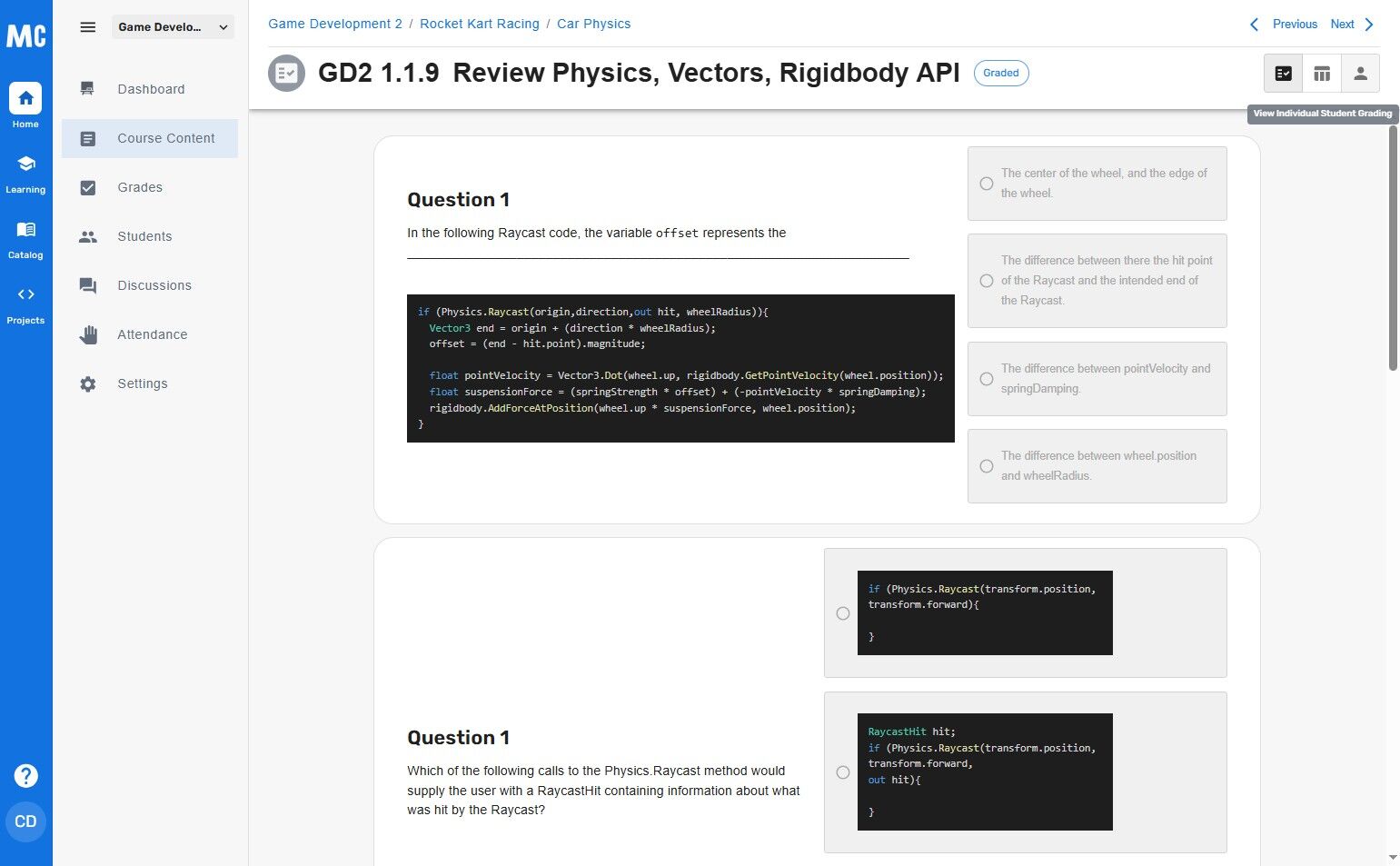Image resolution: width=1400 pixels, height=866 pixels.
Task: View individual student grading person icon
Action: pos(1360,74)
